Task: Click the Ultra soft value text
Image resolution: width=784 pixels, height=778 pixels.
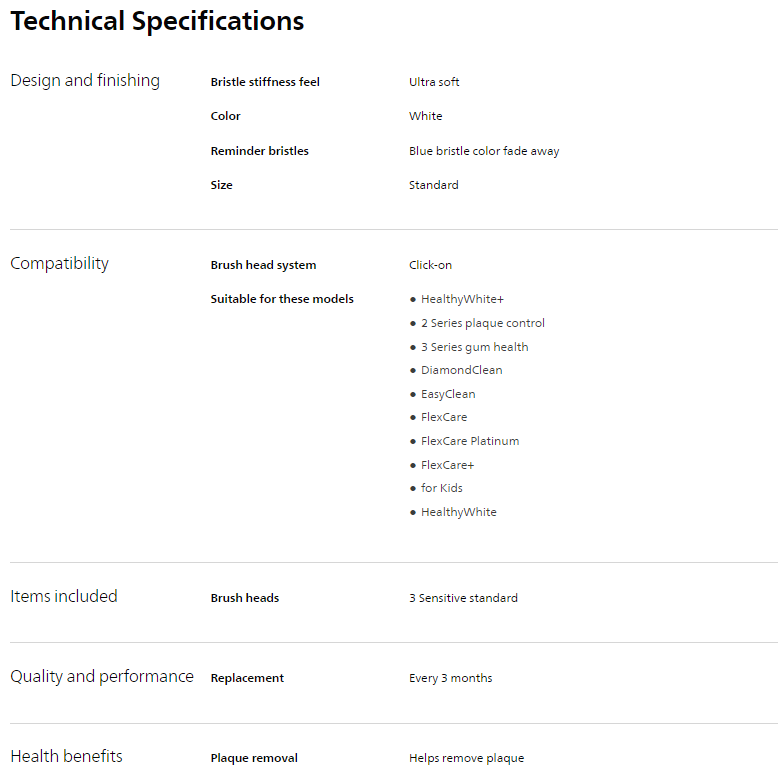Action: pos(434,82)
